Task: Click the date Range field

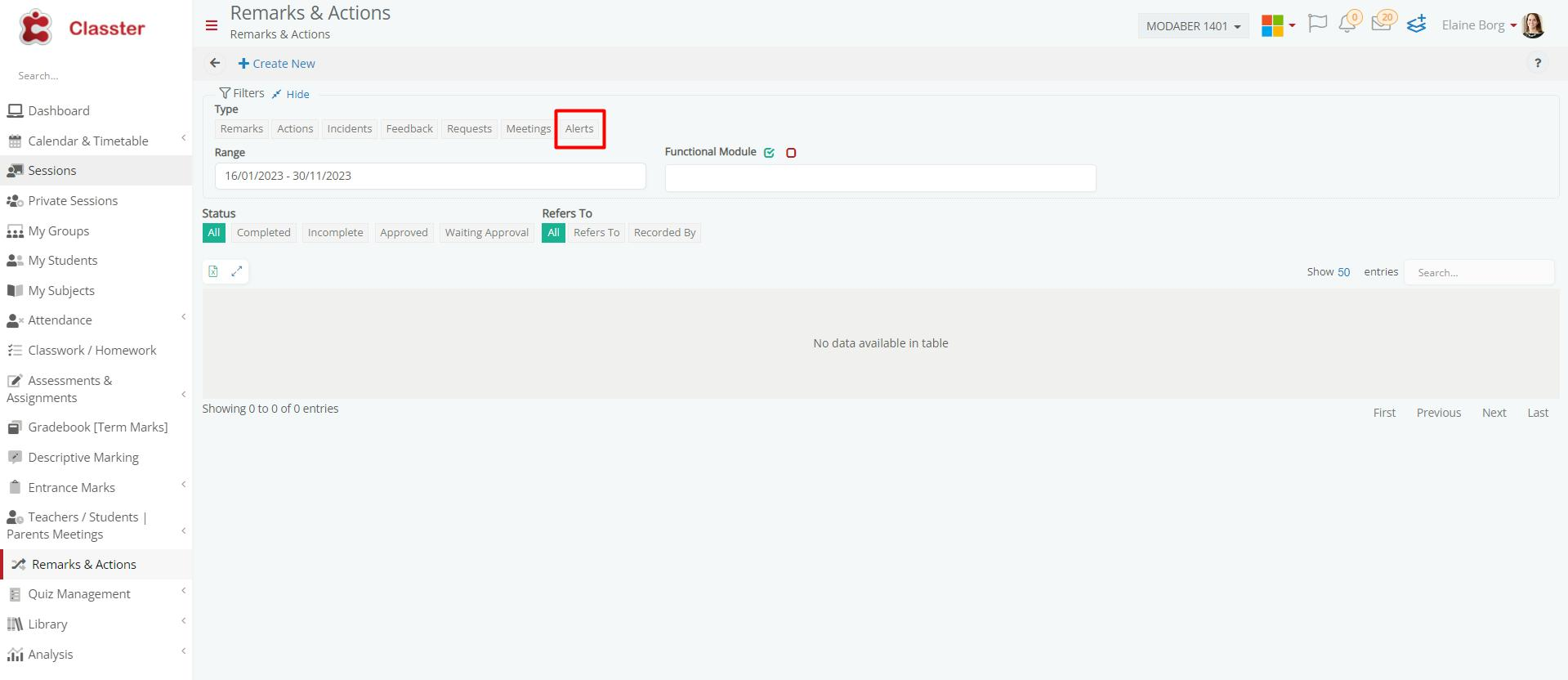Action: 430,176
